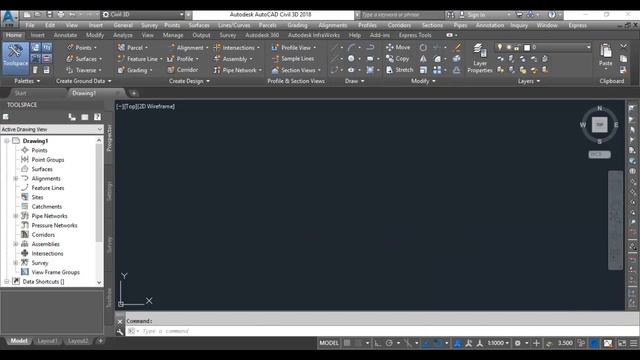Click the Print icon in quick access toolbar
This screenshot has width=640, height=360.
[x=61, y=15]
